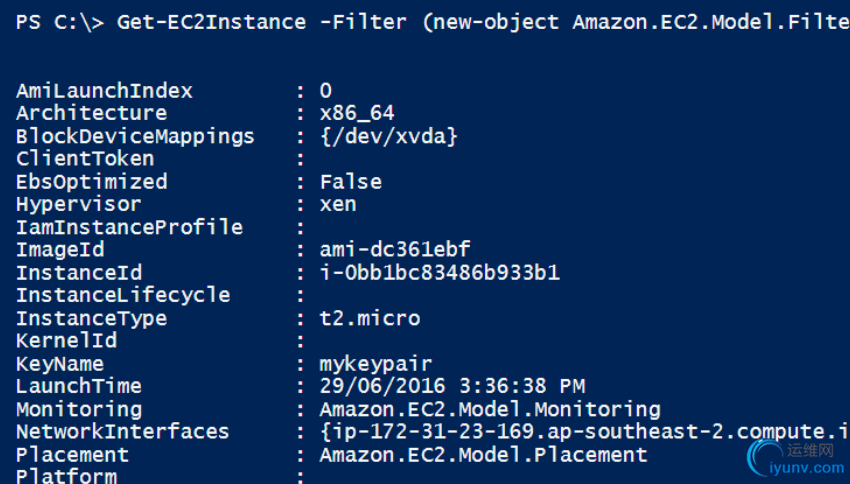Screen dimensions: 850x484
Task: Click the ImageId value ami-dc361ebf
Action: pyautogui.click(x=395, y=249)
